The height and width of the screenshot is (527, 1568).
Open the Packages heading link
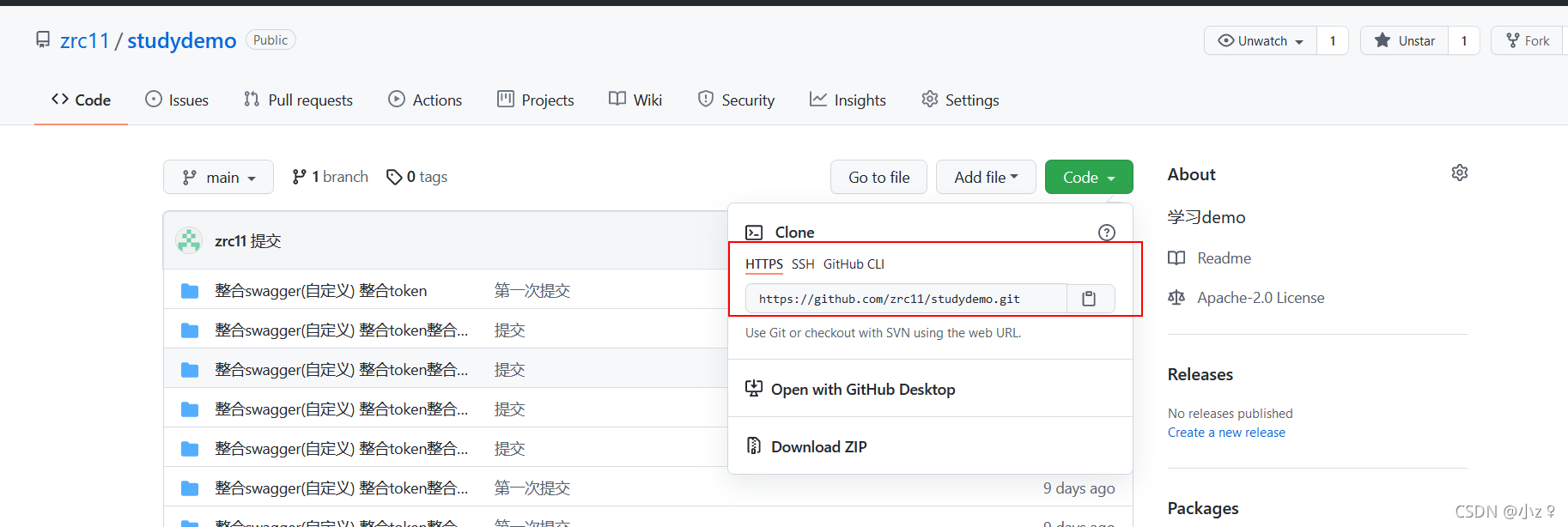[1203, 509]
